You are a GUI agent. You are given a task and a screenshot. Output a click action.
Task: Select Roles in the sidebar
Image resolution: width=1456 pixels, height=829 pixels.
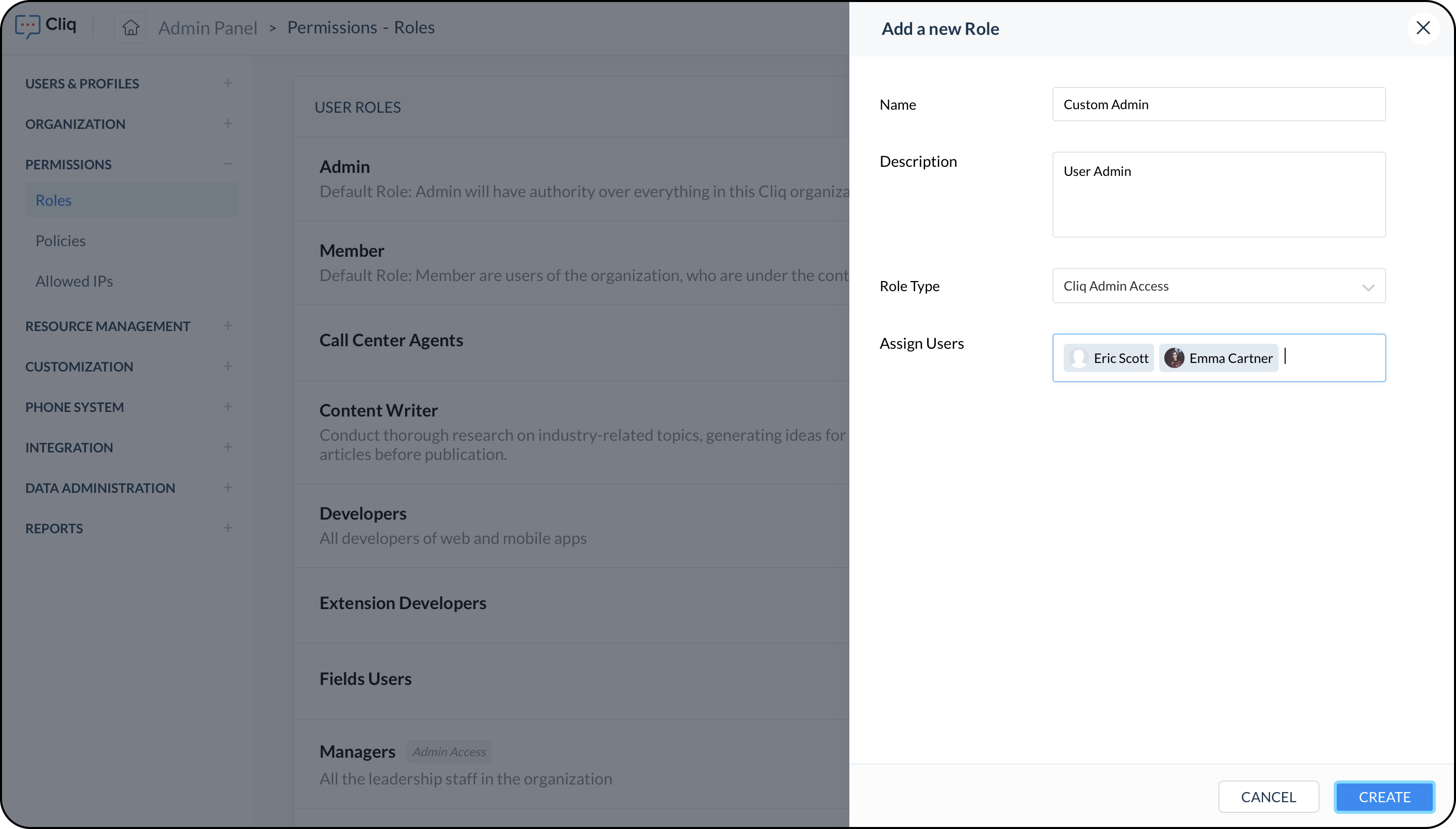(54, 200)
